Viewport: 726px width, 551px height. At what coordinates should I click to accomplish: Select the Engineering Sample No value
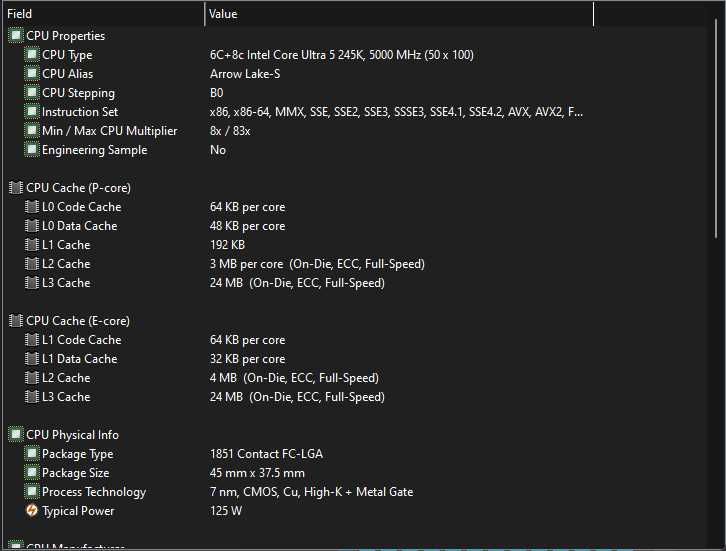coord(218,150)
